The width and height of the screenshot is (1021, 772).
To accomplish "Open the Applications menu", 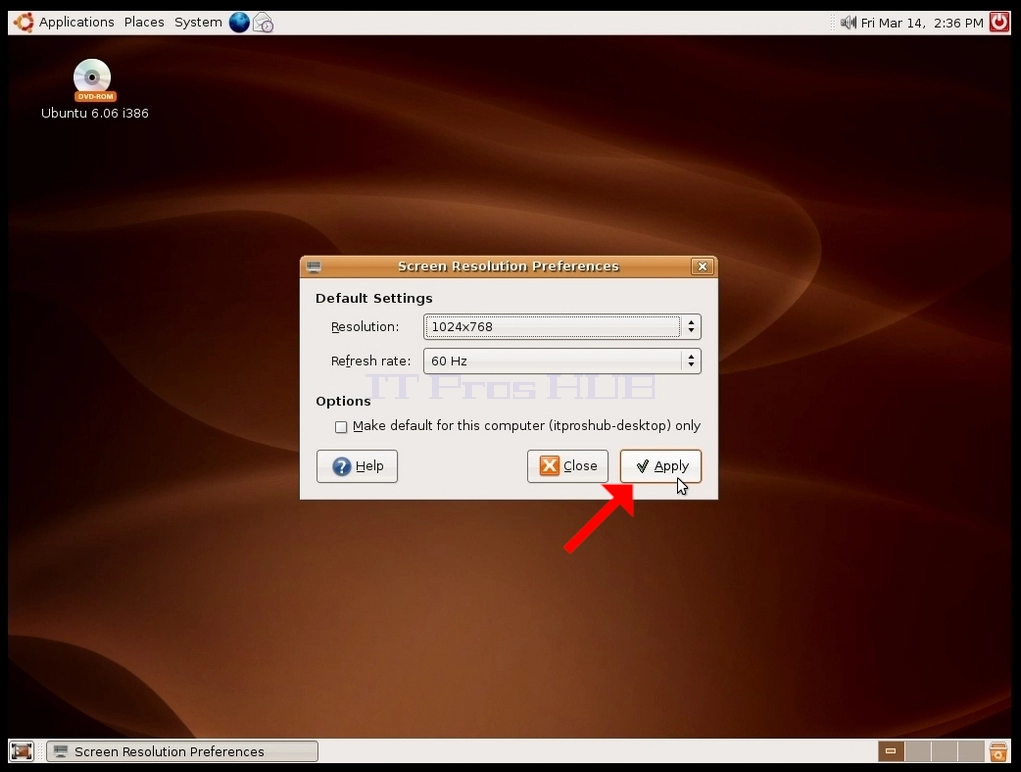I will pos(76,22).
